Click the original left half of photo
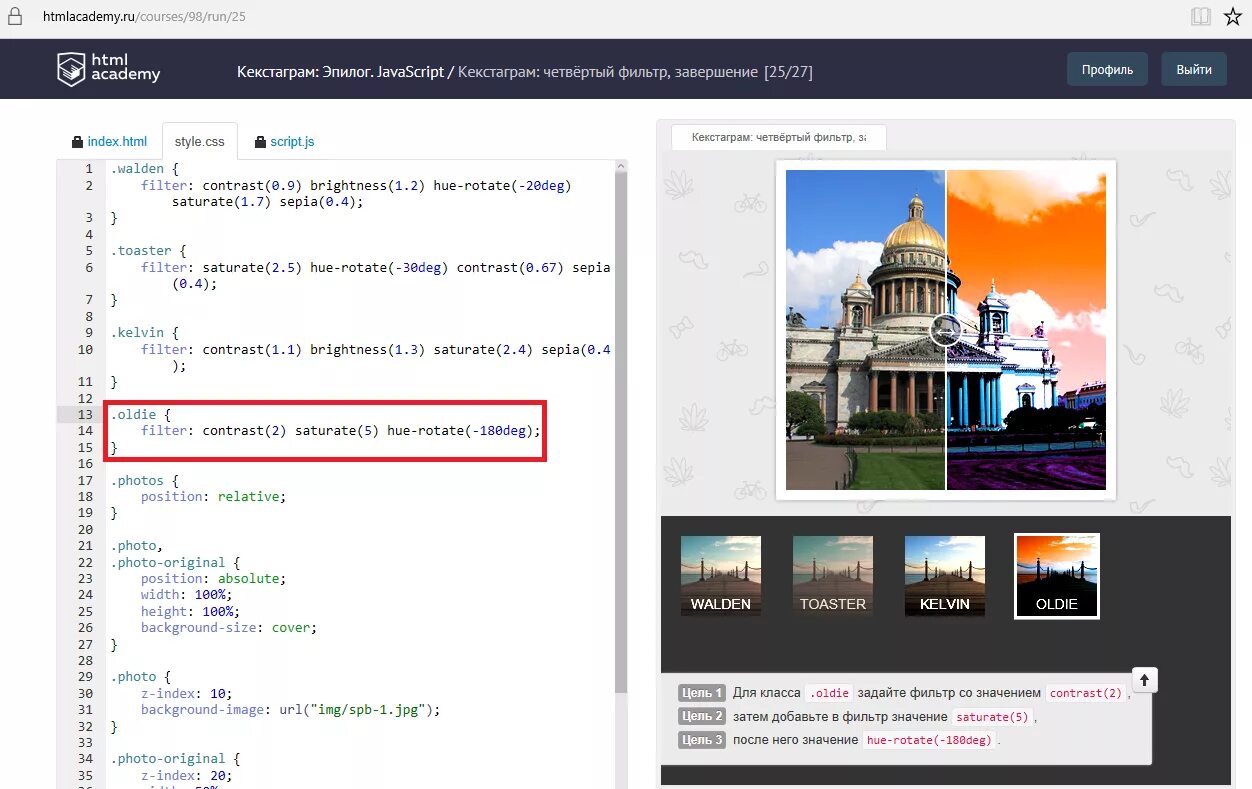 (x=865, y=330)
